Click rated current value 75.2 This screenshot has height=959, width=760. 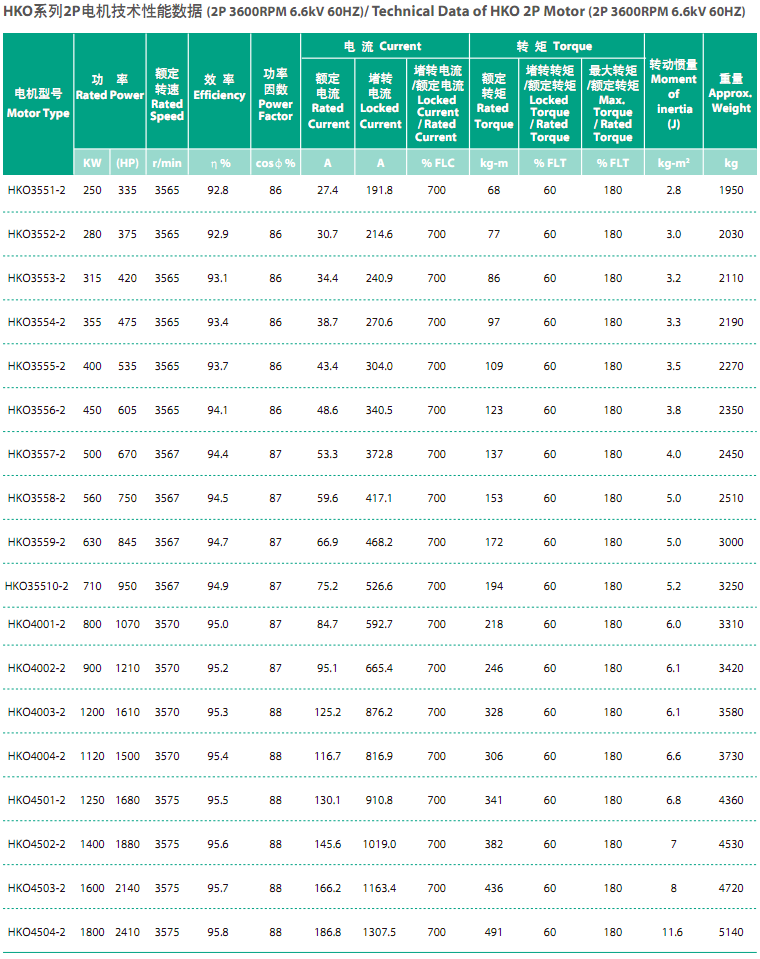328,587
